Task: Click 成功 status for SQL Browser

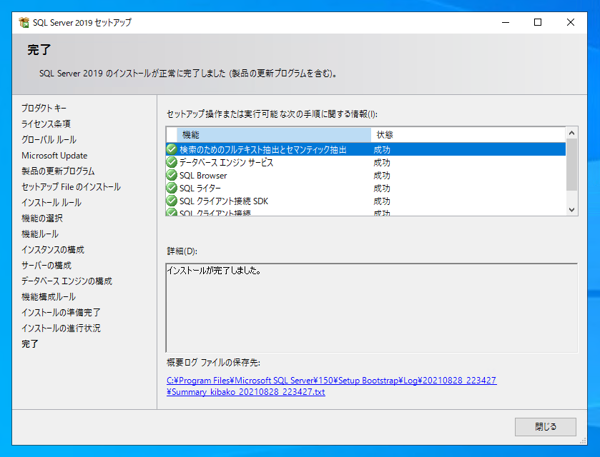Action: 382,175
